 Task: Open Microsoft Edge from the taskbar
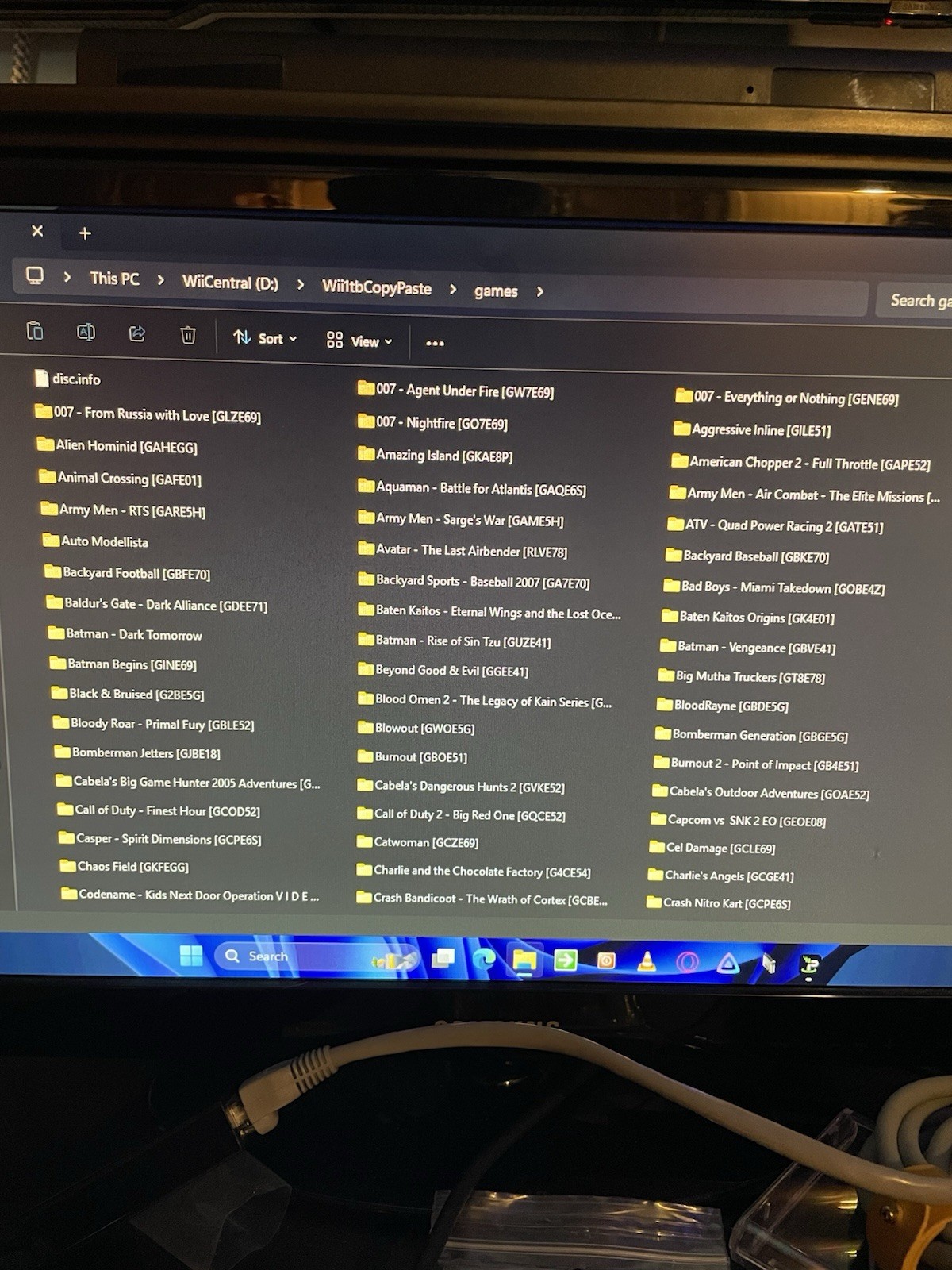point(483,960)
